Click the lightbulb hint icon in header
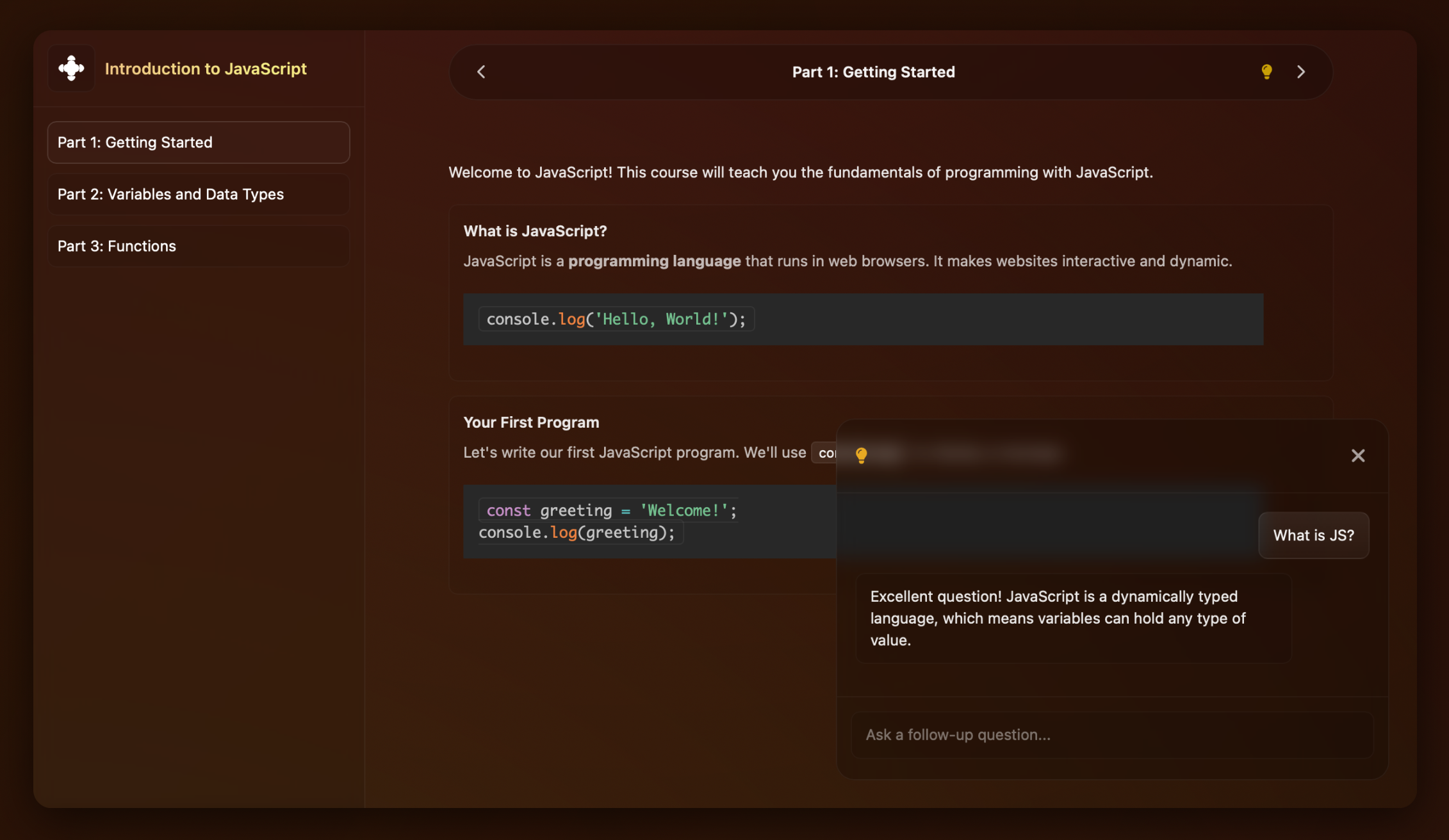Image resolution: width=1449 pixels, height=840 pixels. pos(1266,72)
